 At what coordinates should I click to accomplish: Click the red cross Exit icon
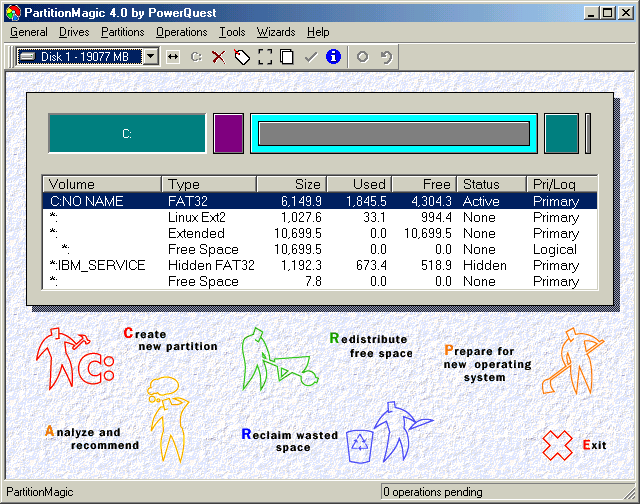pyautogui.click(x=557, y=445)
